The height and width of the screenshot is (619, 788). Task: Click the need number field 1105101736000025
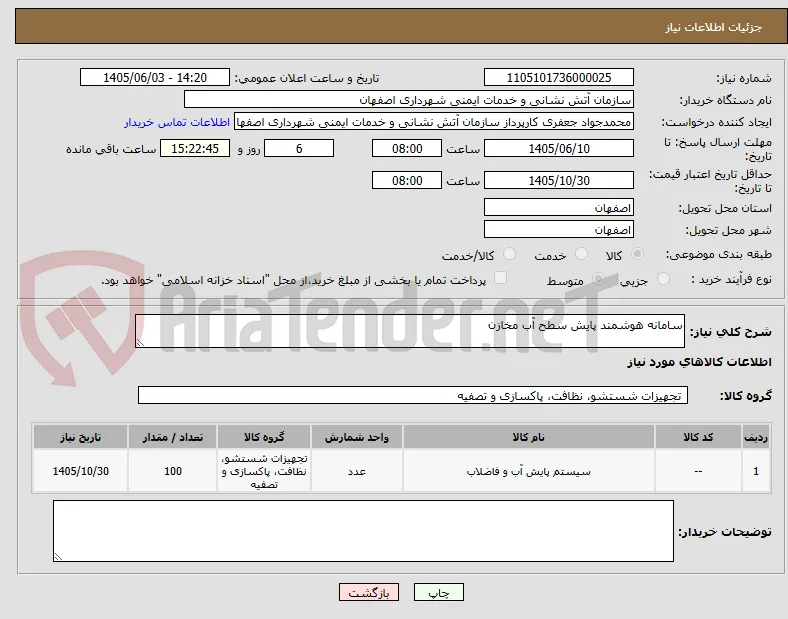[x=558, y=77]
